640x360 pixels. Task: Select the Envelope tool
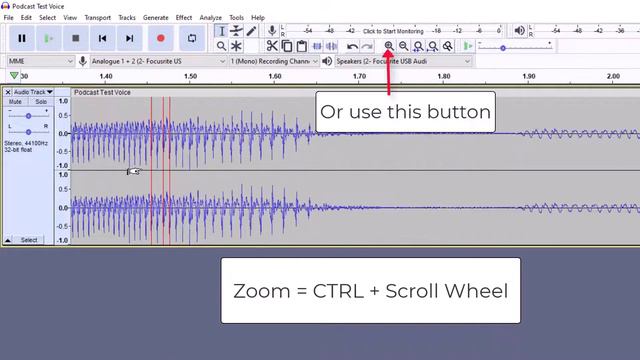tap(236, 31)
